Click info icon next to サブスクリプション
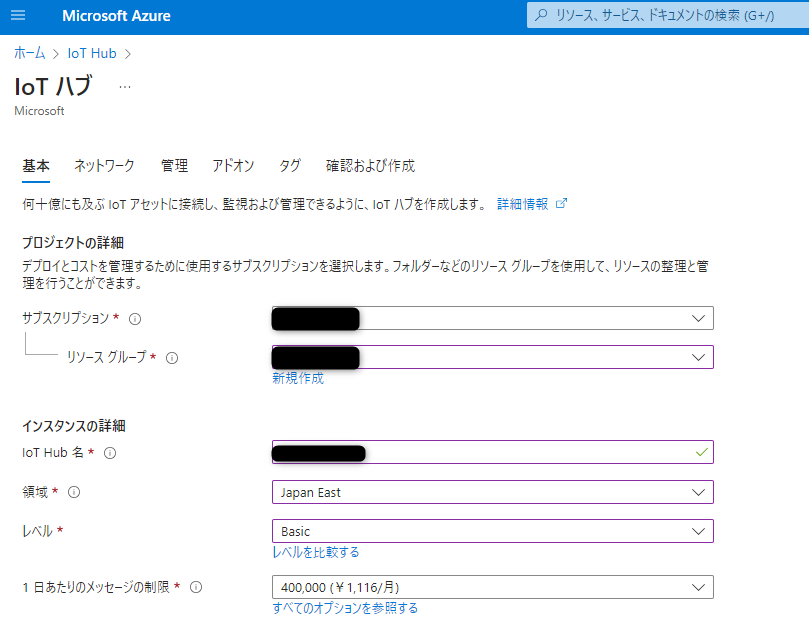809x643 pixels. point(135,319)
